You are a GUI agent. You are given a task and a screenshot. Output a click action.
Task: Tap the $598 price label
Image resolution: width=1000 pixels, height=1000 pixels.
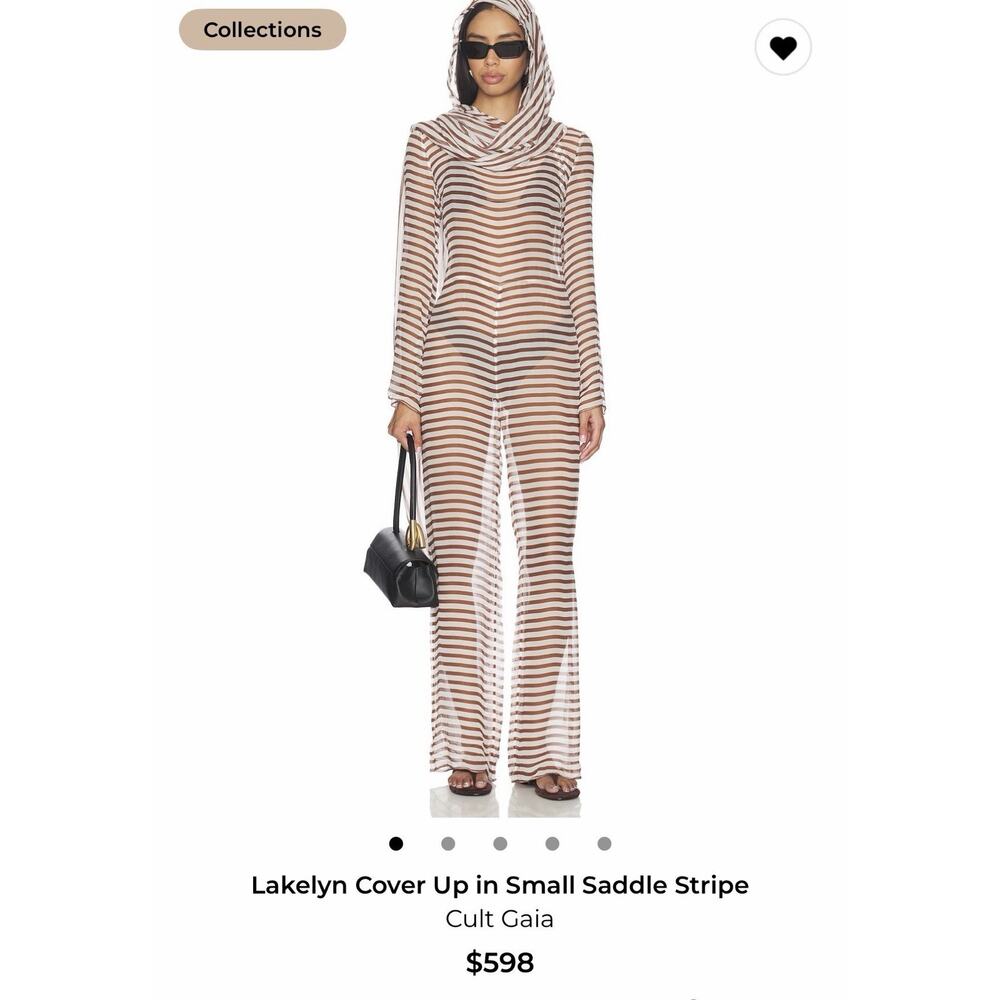click(500, 962)
